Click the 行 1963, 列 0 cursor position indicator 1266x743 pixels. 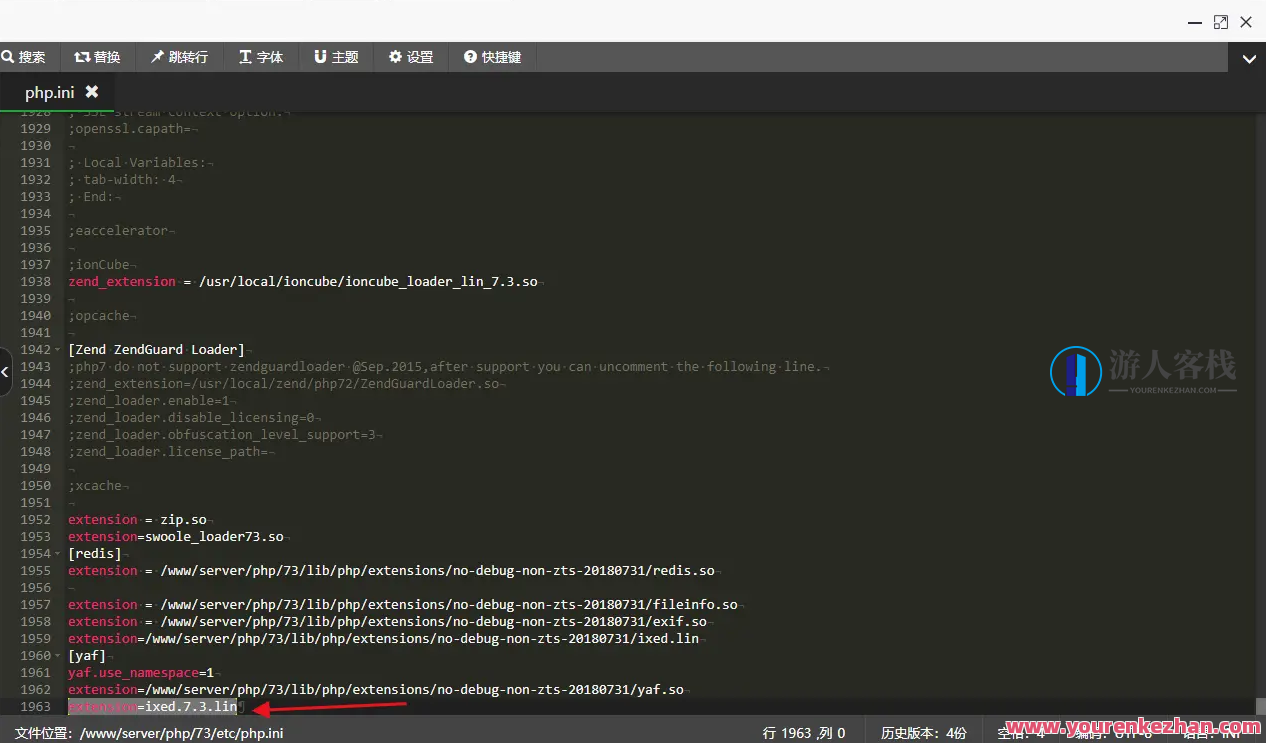tap(804, 733)
